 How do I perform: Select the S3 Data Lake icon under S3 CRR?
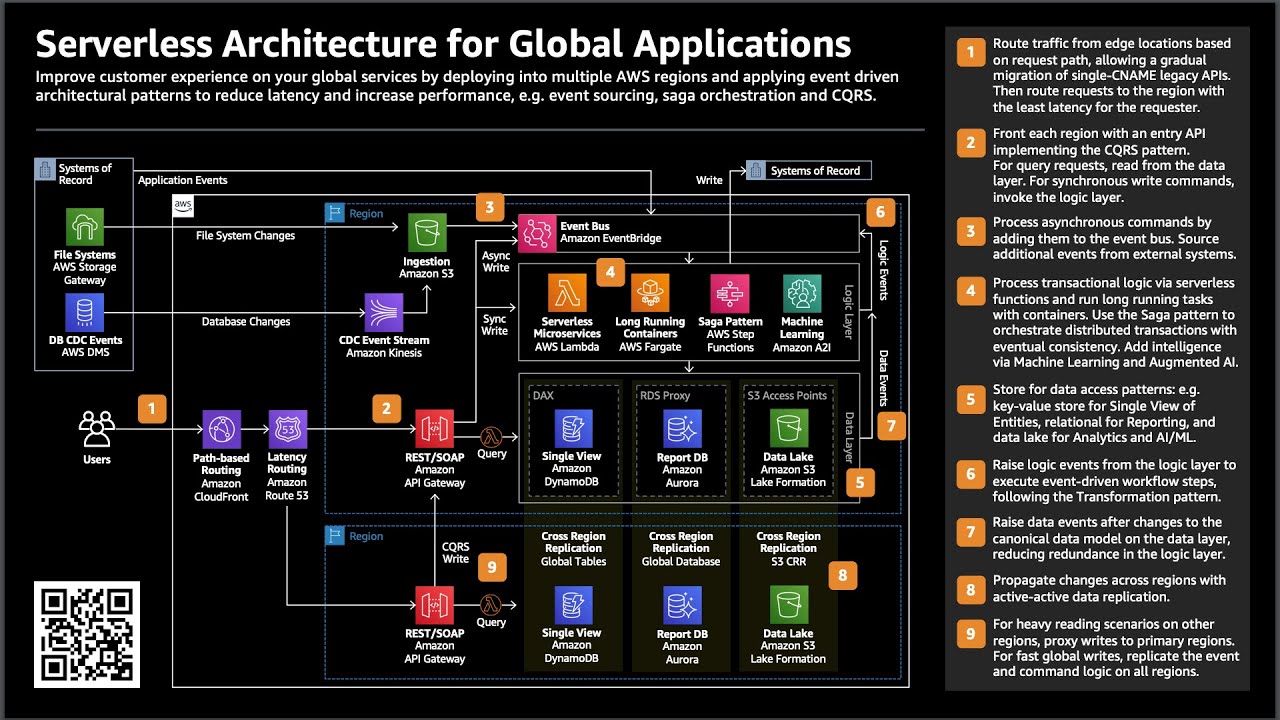point(788,606)
